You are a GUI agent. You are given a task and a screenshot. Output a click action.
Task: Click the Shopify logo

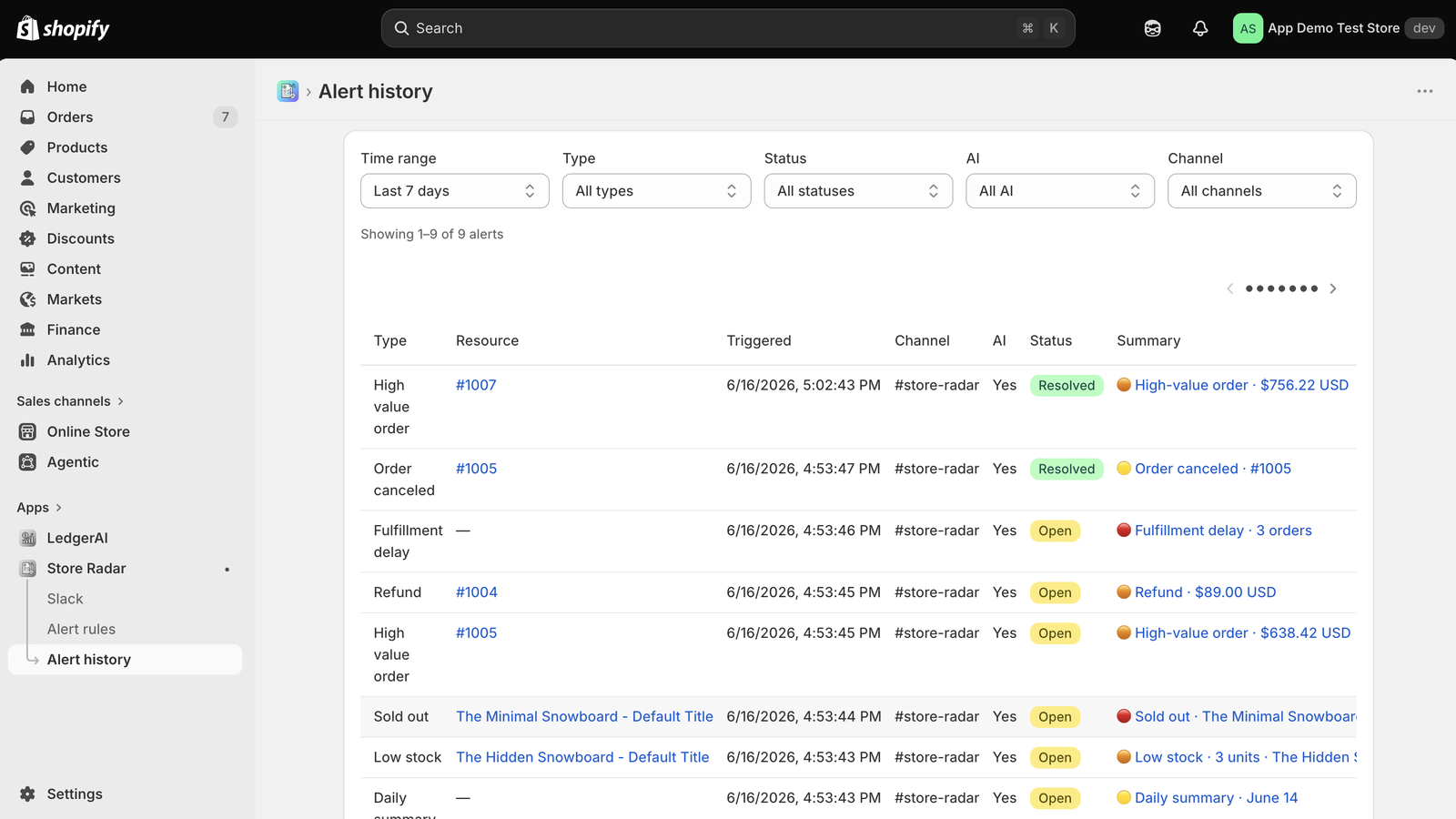pos(63,28)
